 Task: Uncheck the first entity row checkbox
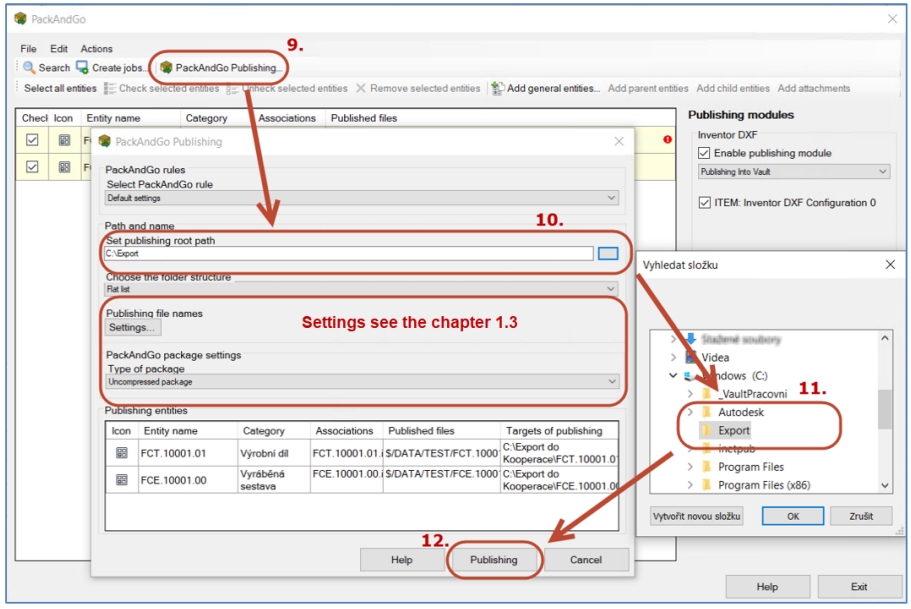coord(32,141)
